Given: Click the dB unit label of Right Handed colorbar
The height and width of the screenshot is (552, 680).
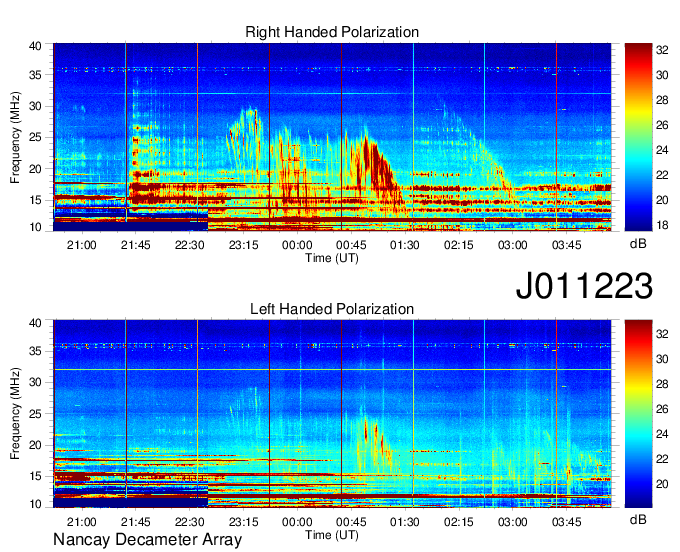Looking at the screenshot, I should point(638,244).
